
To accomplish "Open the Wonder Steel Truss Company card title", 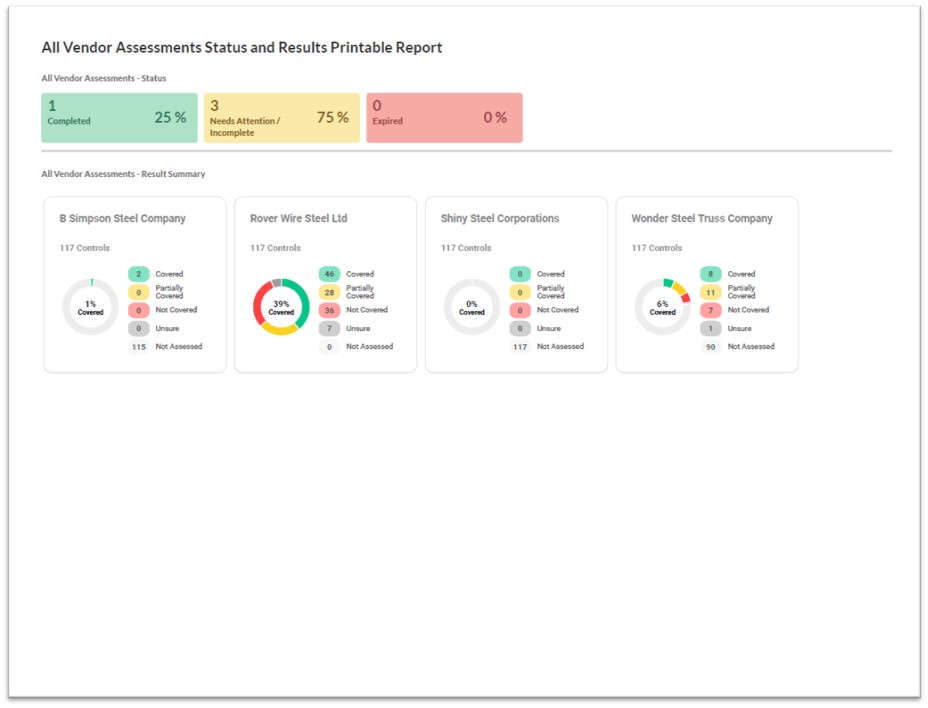I will 702,218.
